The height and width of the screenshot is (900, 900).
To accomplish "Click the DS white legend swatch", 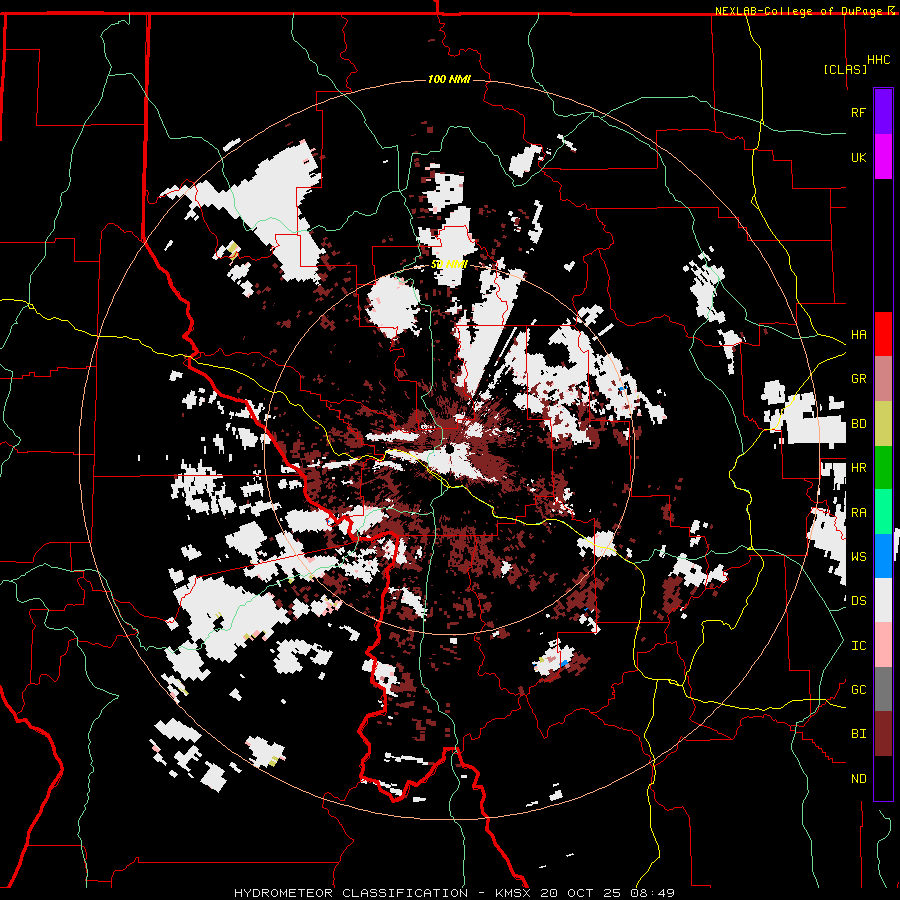I will [883, 600].
